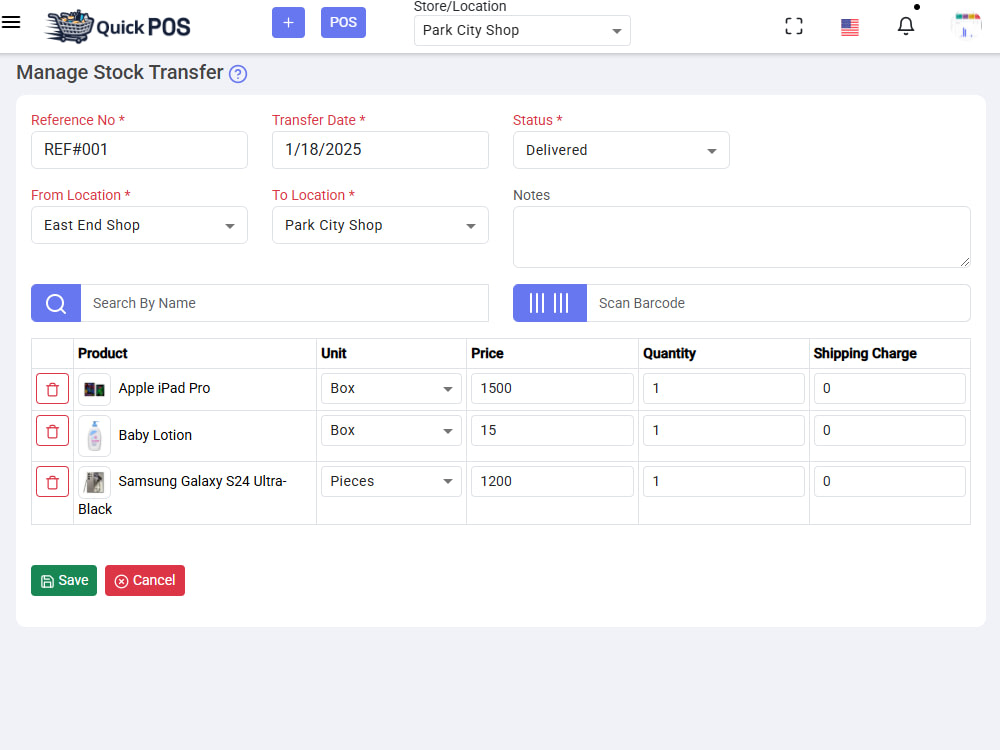Open Unit dropdown for Apple iPad Pro
This screenshot has width=1000, height=750.
[391, 388]
